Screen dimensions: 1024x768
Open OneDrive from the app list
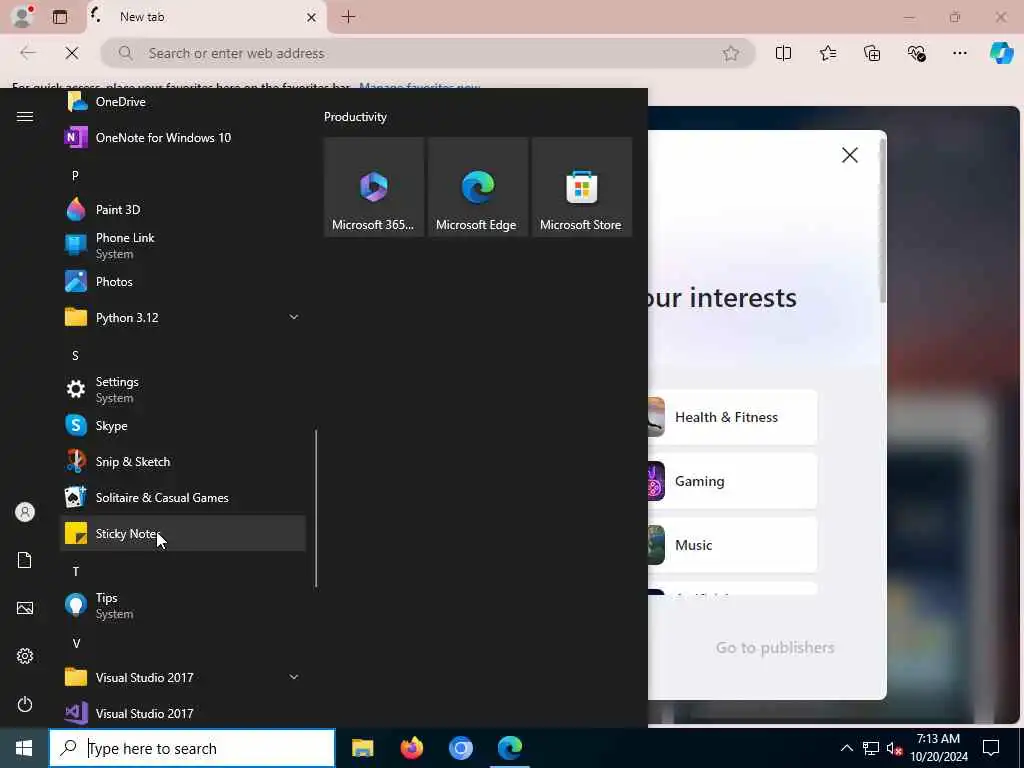[x=183, y=102]
